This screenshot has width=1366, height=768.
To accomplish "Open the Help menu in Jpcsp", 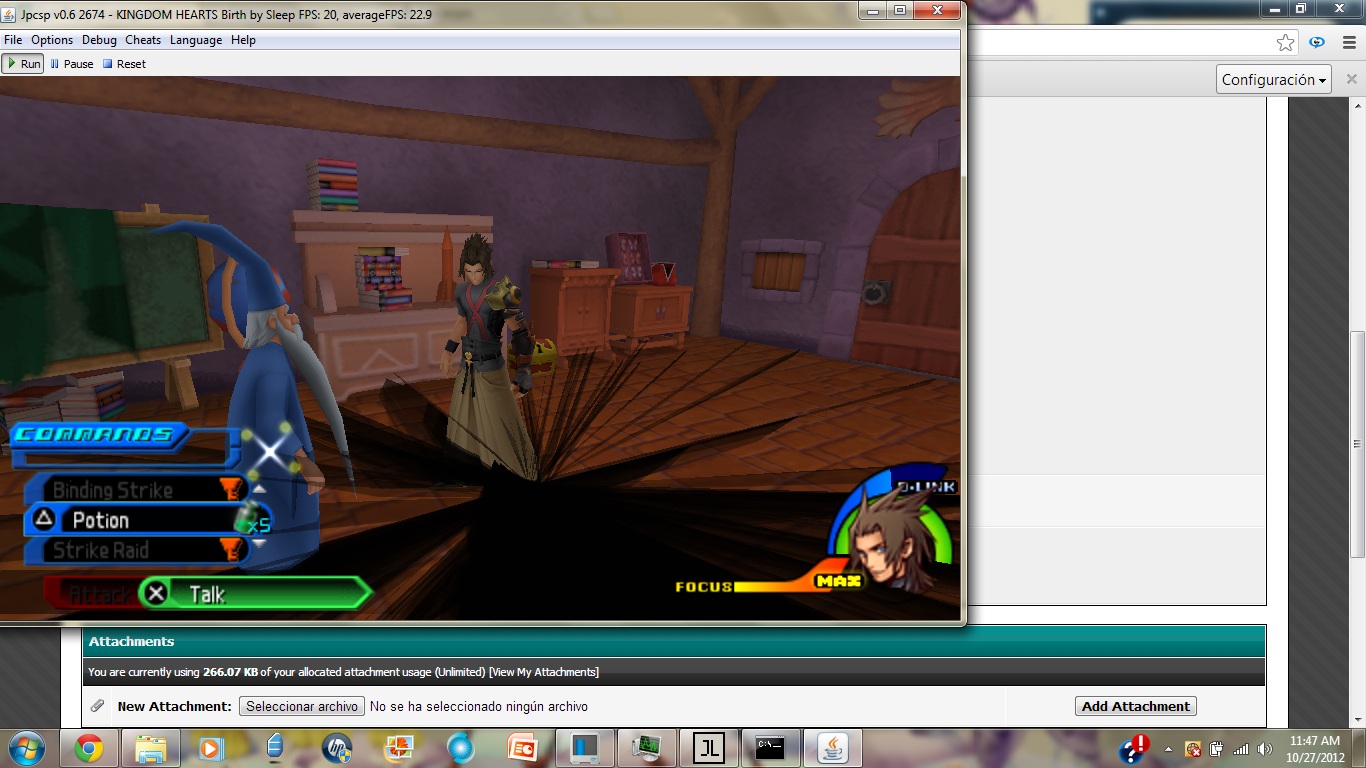I will pos(243,40).
